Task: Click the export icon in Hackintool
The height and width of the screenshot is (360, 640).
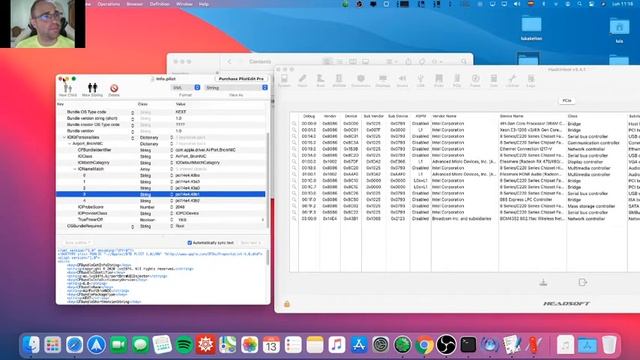Action: click(582, 282)
